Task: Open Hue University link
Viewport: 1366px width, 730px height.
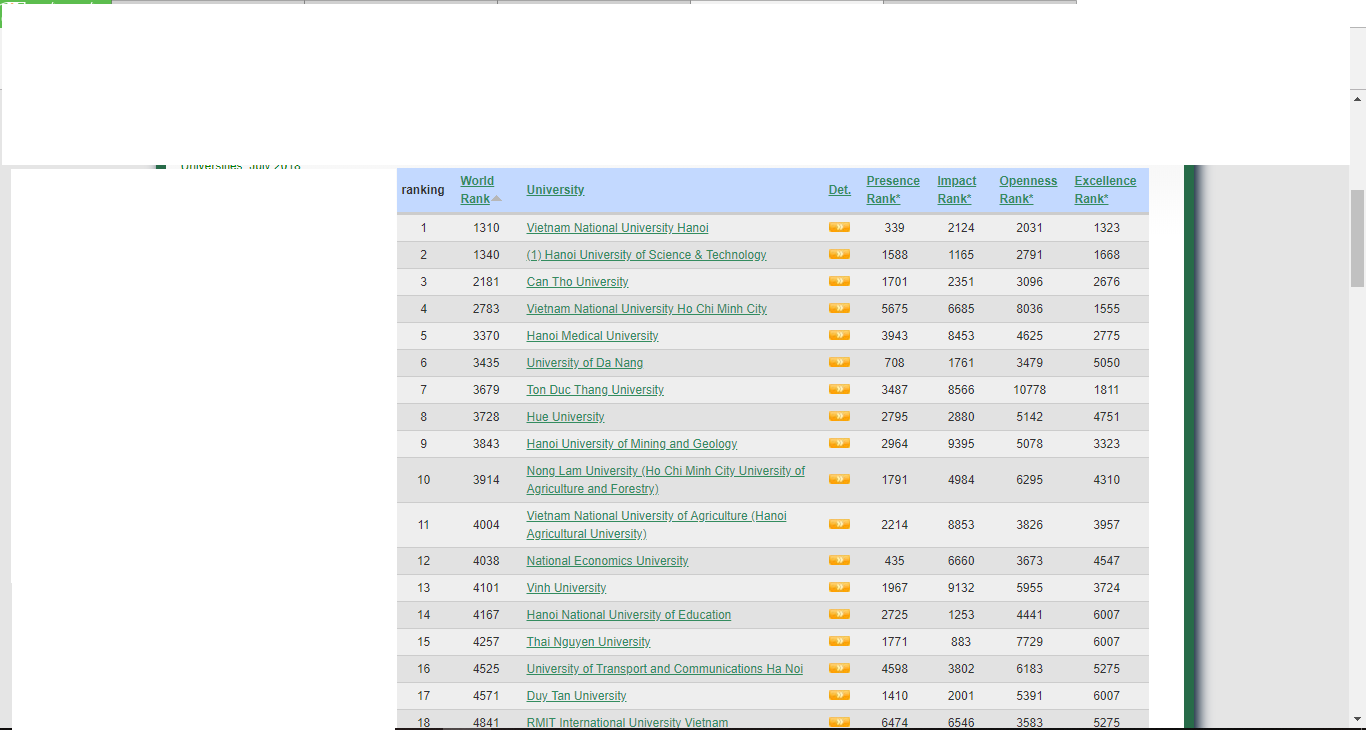Action: pos(565,417)
